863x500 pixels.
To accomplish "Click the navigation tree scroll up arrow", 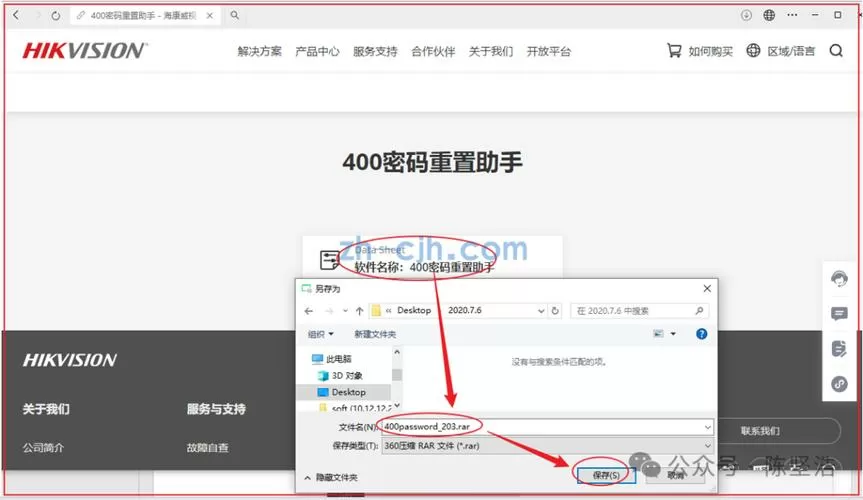I will (397, 352).
